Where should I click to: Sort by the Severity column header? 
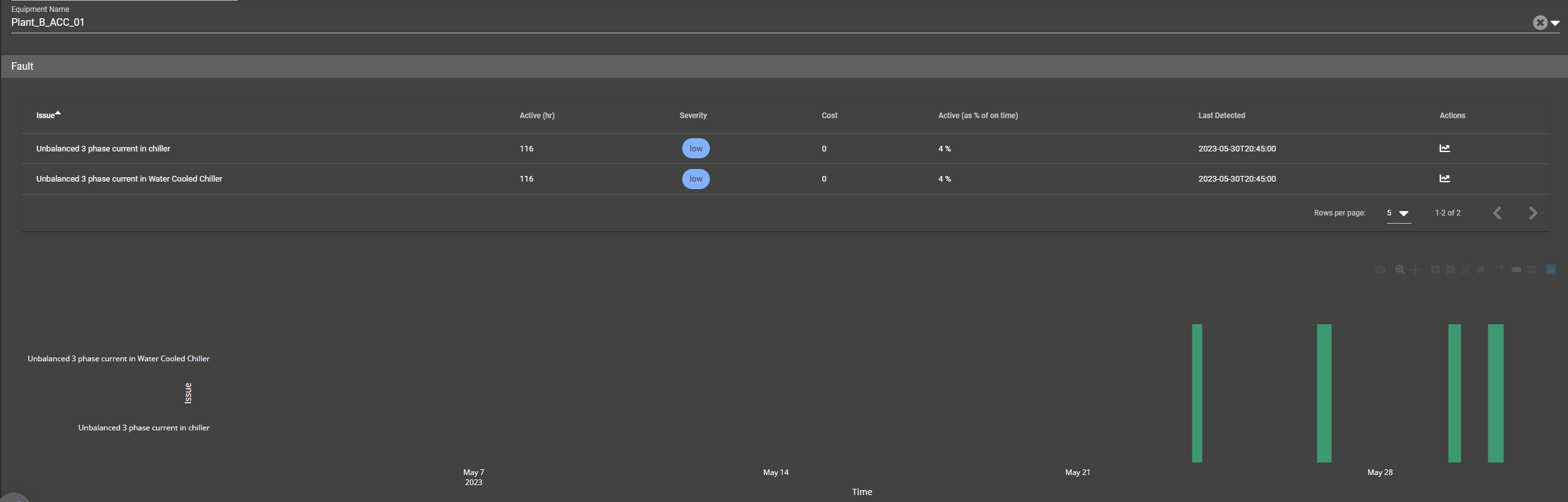[693, 116]
